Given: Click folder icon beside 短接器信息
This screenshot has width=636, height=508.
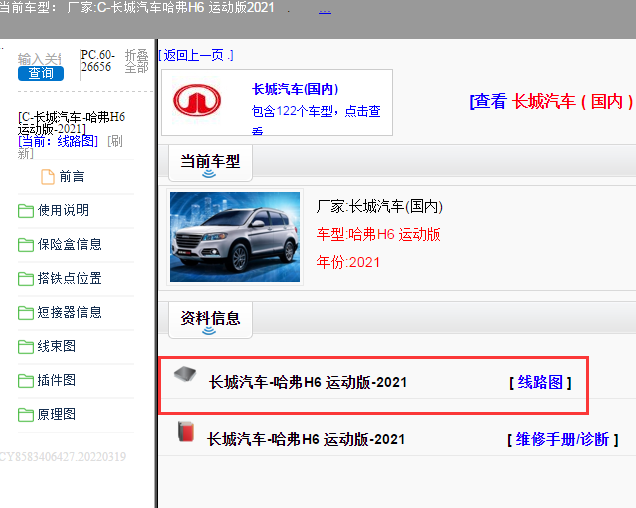Looking at the screenshot, I should coord(26,313).
